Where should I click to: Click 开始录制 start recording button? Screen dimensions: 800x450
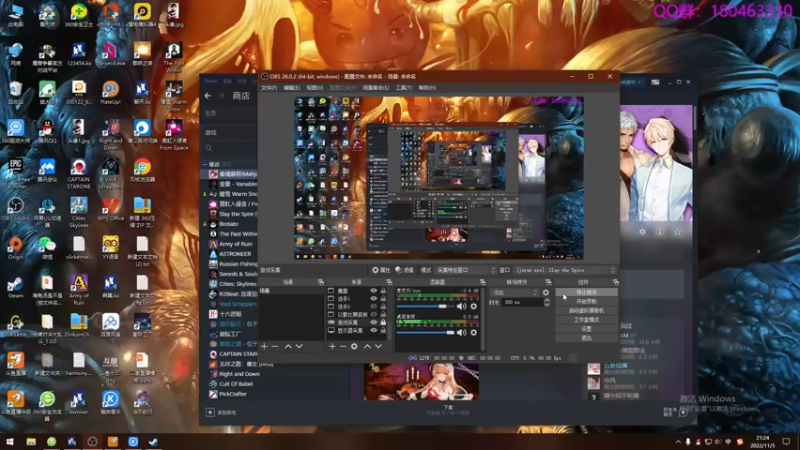586,302
